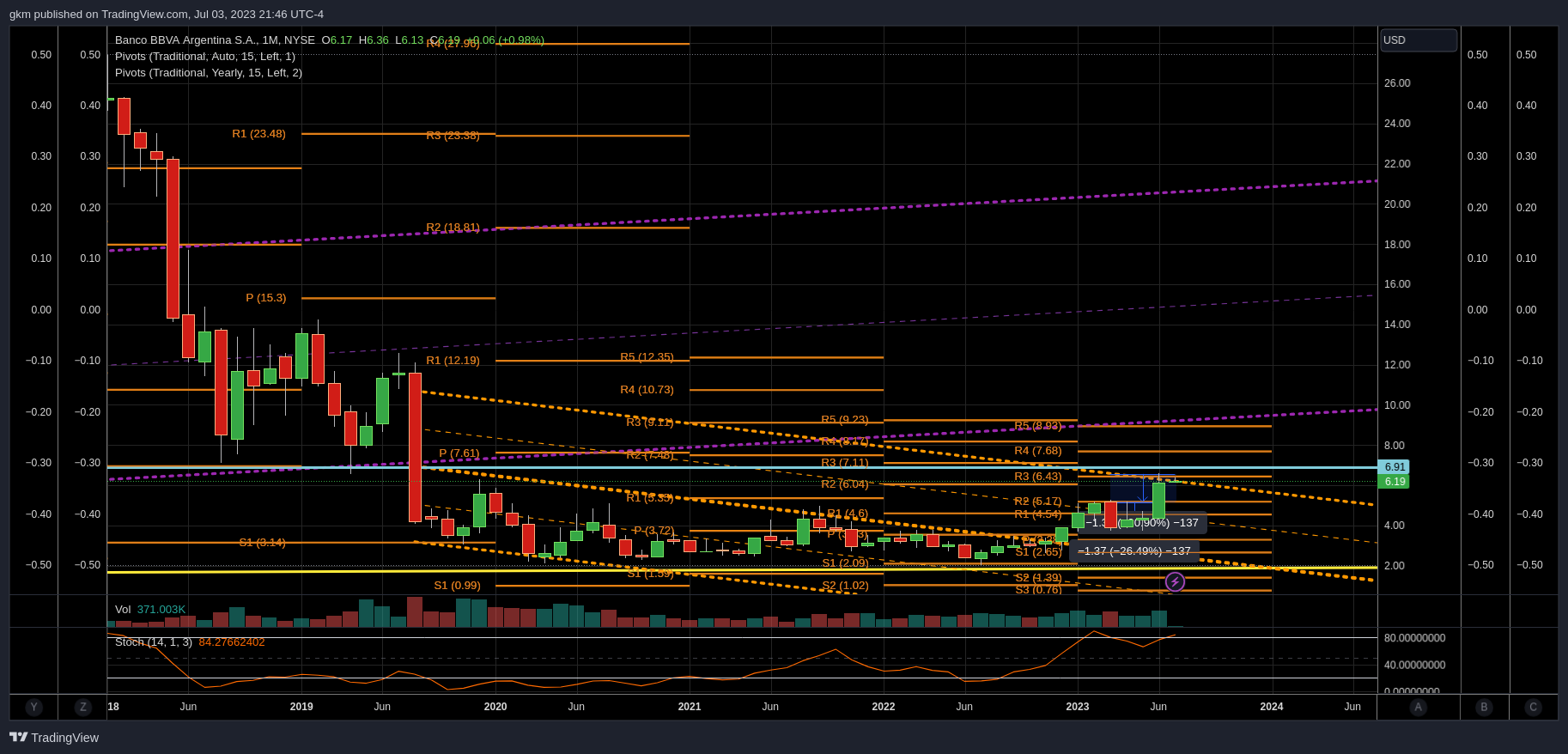The width and height of the screenshot is (1568, 754).
Task: Select the B scale button
Action: pos(1484,708)
